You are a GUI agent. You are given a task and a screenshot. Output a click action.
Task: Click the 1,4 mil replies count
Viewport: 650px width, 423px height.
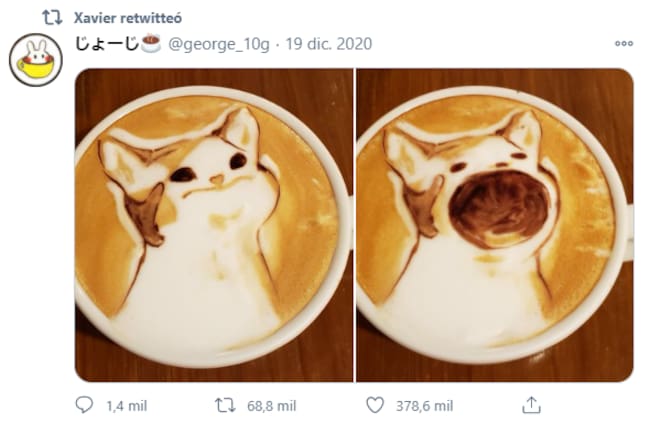tap(127, 406)
